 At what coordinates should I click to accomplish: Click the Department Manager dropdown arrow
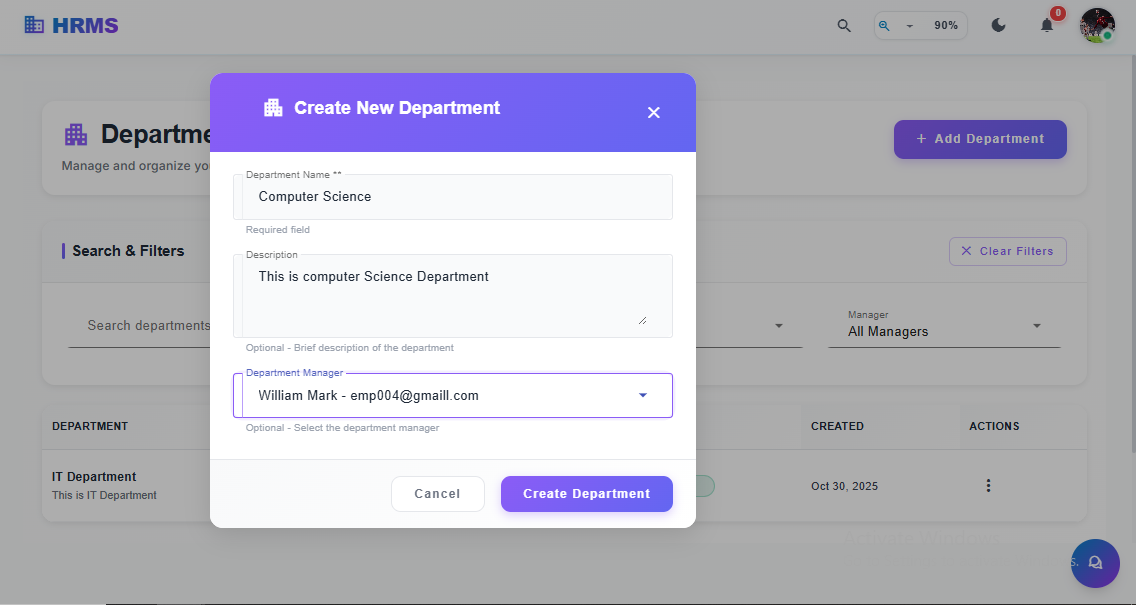[x=643, y=396]
